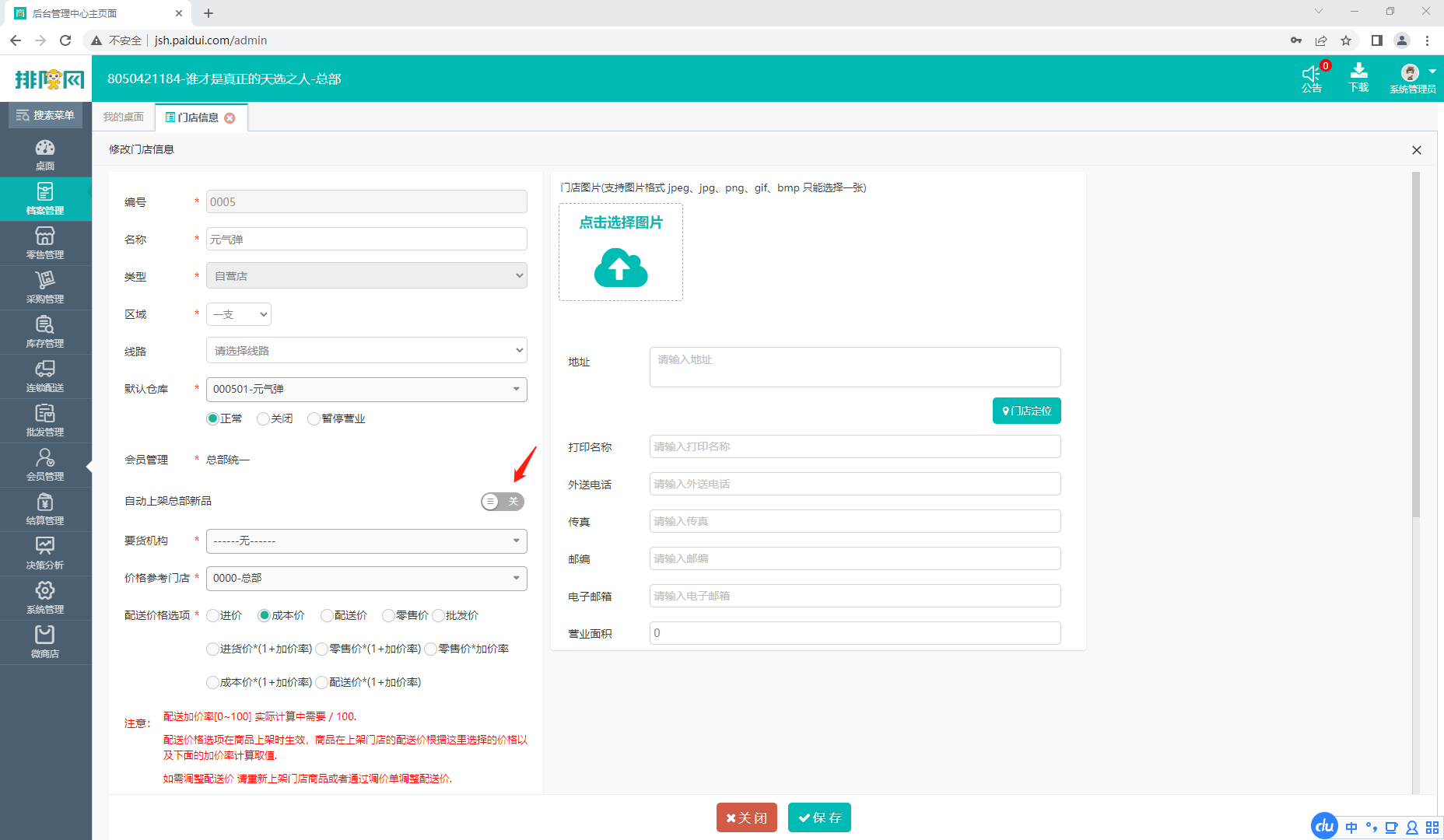Click the 地址 address textarea
Screen dimensions: 1444x840
(855, 367)
